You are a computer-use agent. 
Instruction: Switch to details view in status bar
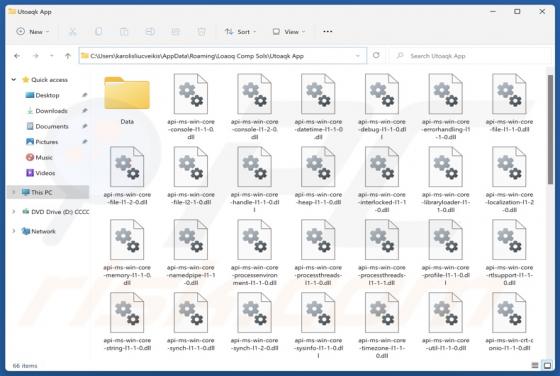point(535,365)
